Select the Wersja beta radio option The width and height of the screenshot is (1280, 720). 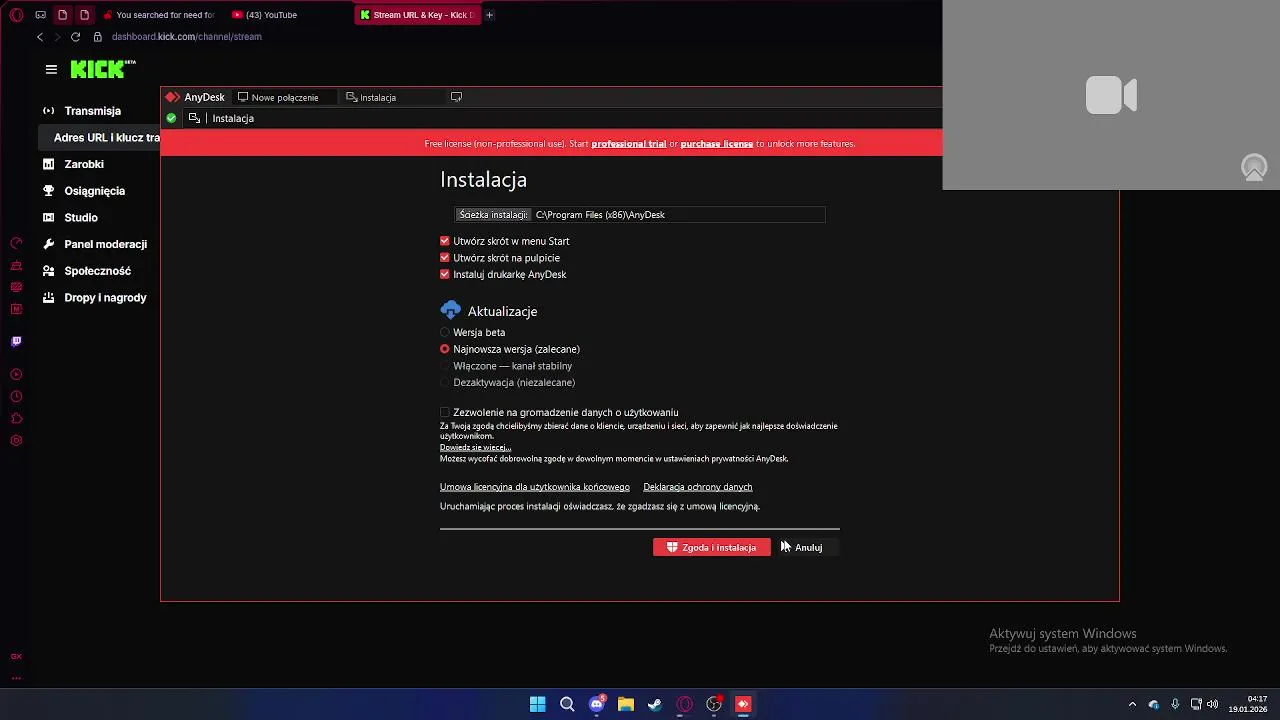point(445,332)
